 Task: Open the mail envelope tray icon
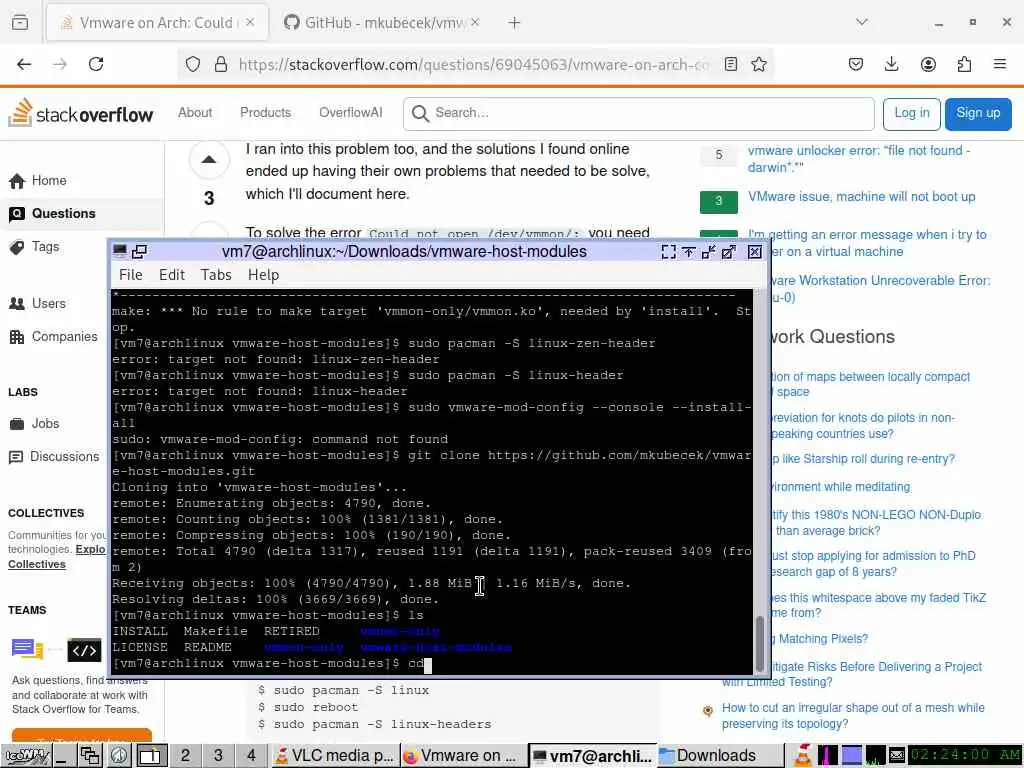pos(897,756)
